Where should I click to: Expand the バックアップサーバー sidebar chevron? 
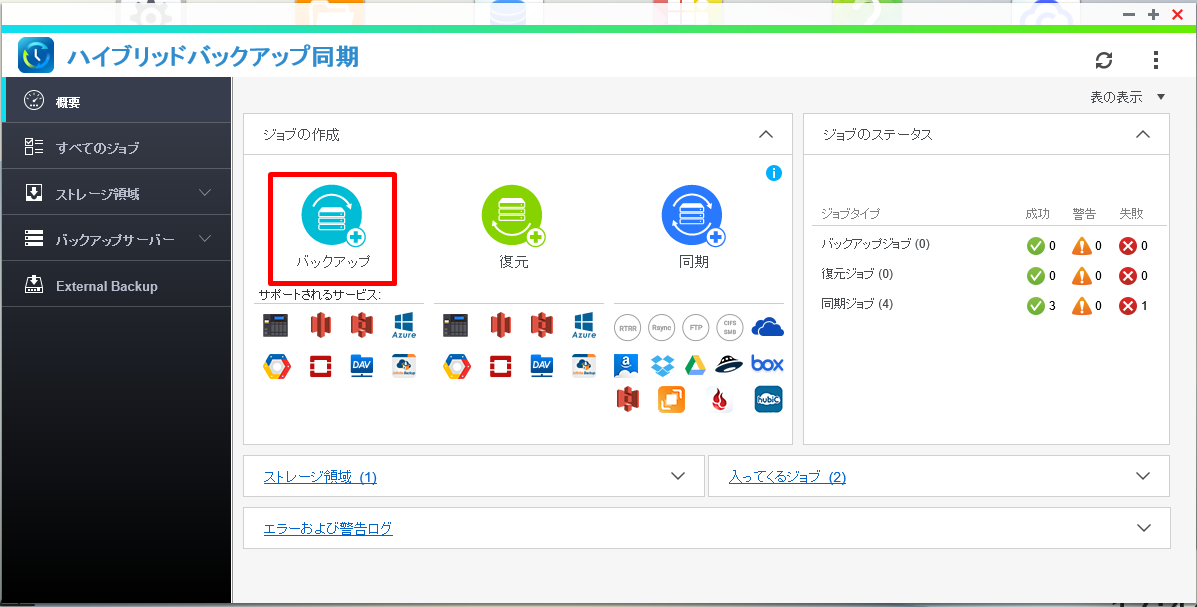tap(205, 238)
